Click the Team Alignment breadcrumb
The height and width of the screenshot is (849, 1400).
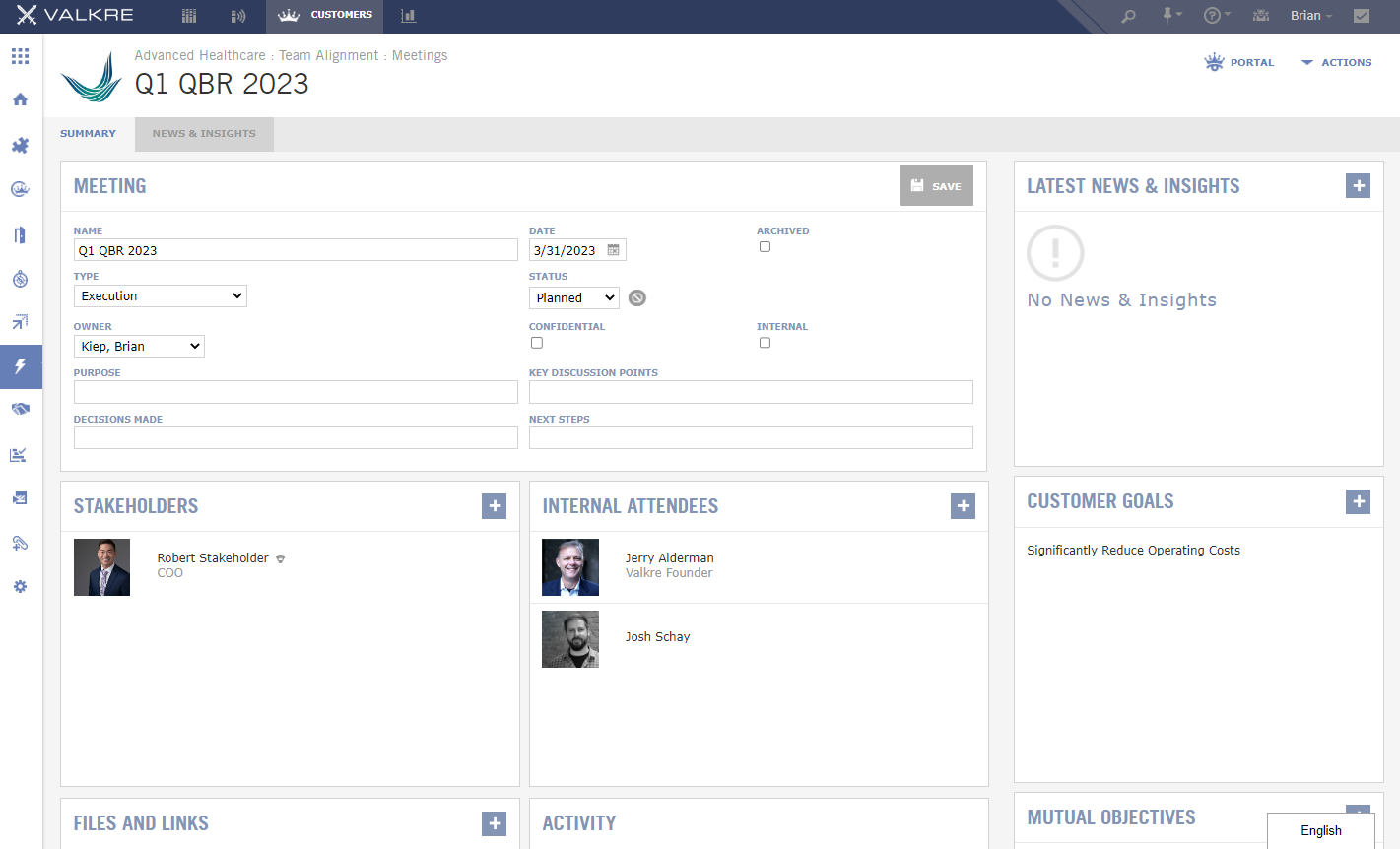[x=328, y=56]
